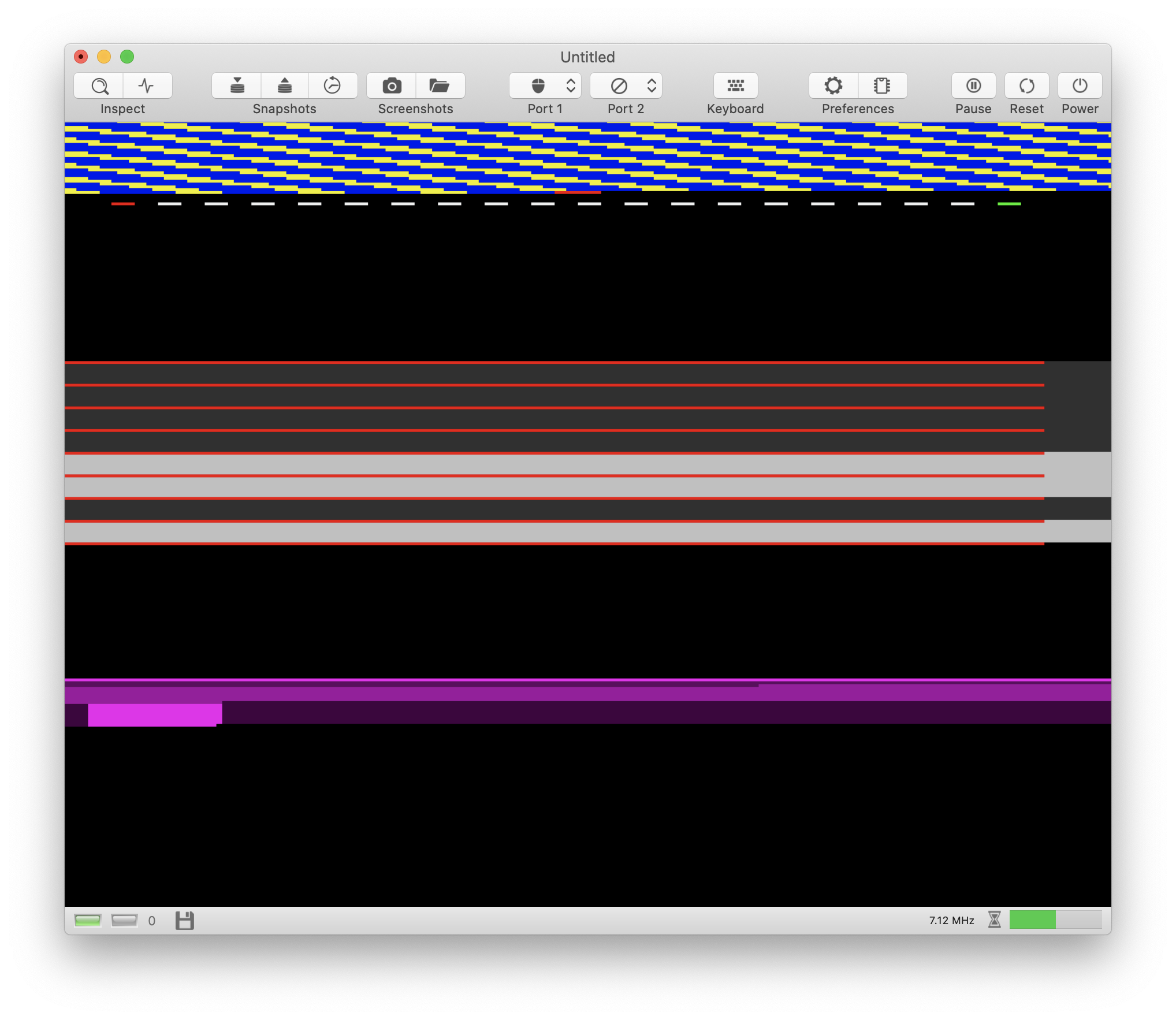
Task: Open hardware configuration chip icon
Action: pyautogui.click(x=882, y=86)
